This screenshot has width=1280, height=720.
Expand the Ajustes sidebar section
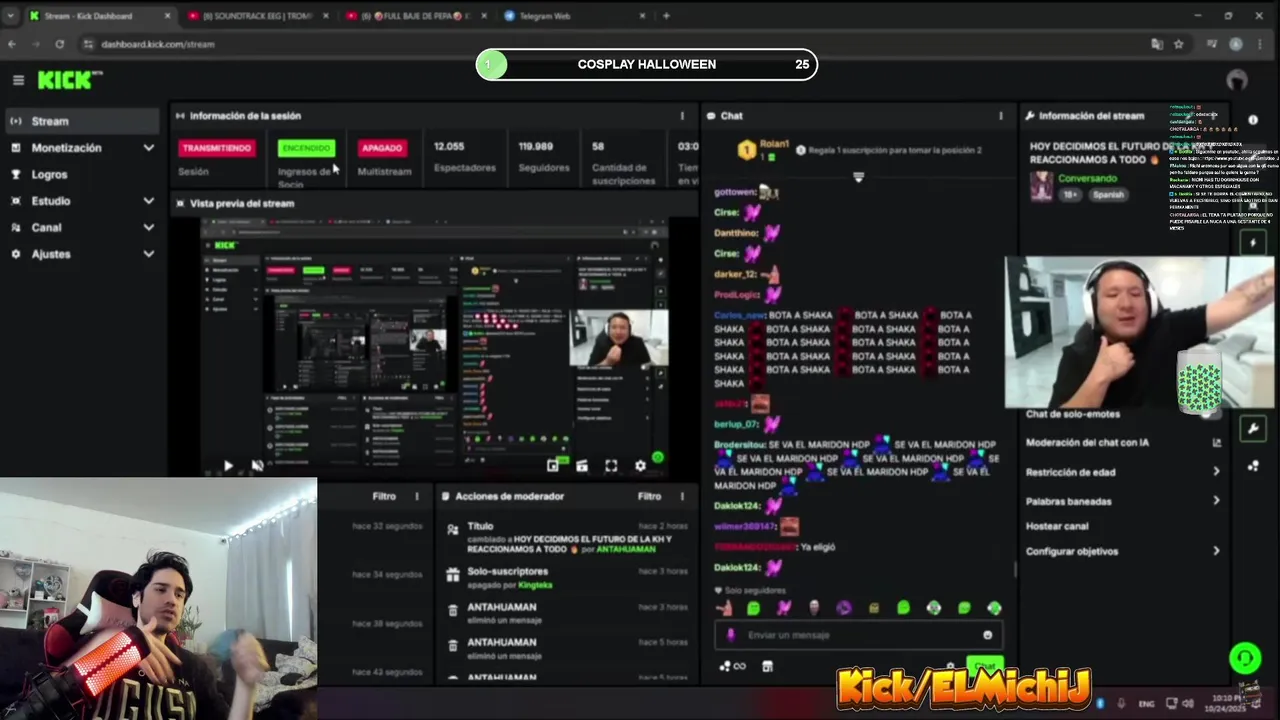click(80, 254)
